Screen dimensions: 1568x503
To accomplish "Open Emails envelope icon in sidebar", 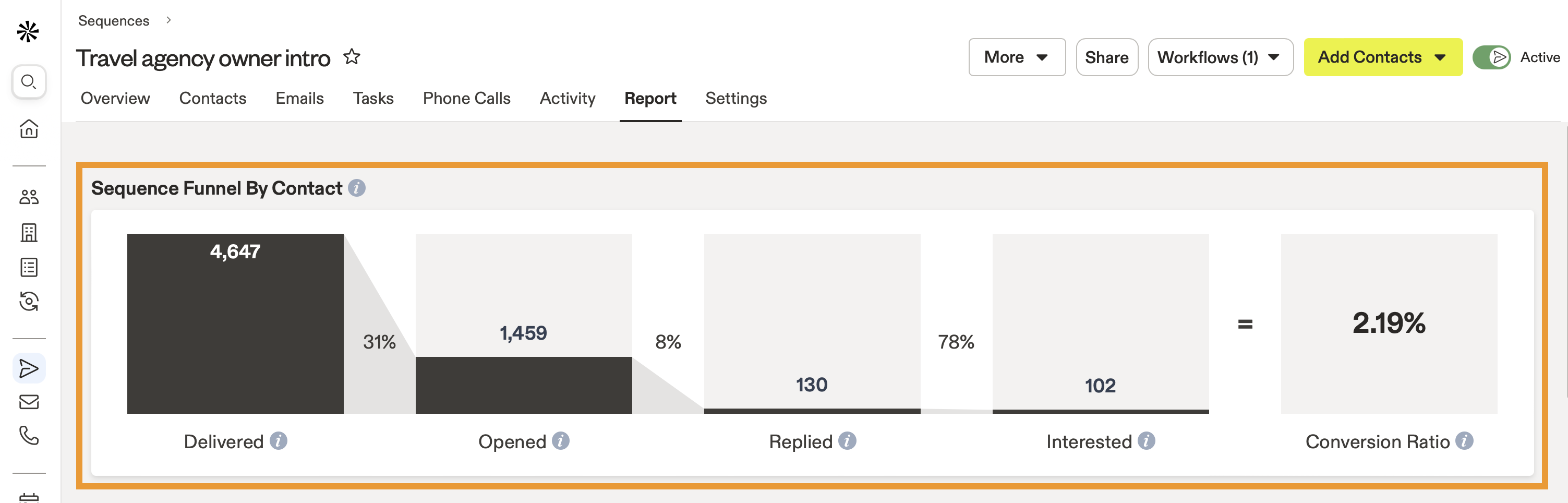I will pos(29,402).
